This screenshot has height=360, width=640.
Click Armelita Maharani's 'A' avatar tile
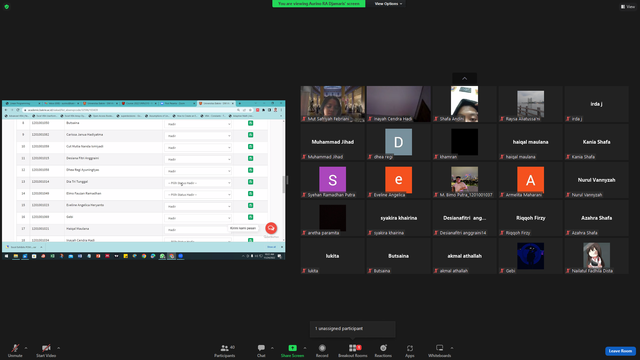coord(531,180)
